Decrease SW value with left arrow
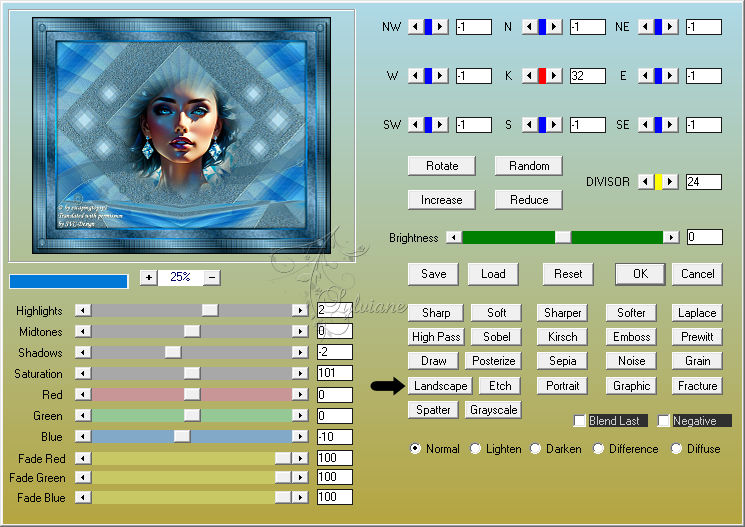Viewport: 745px width, 527px height. point(416,125)
